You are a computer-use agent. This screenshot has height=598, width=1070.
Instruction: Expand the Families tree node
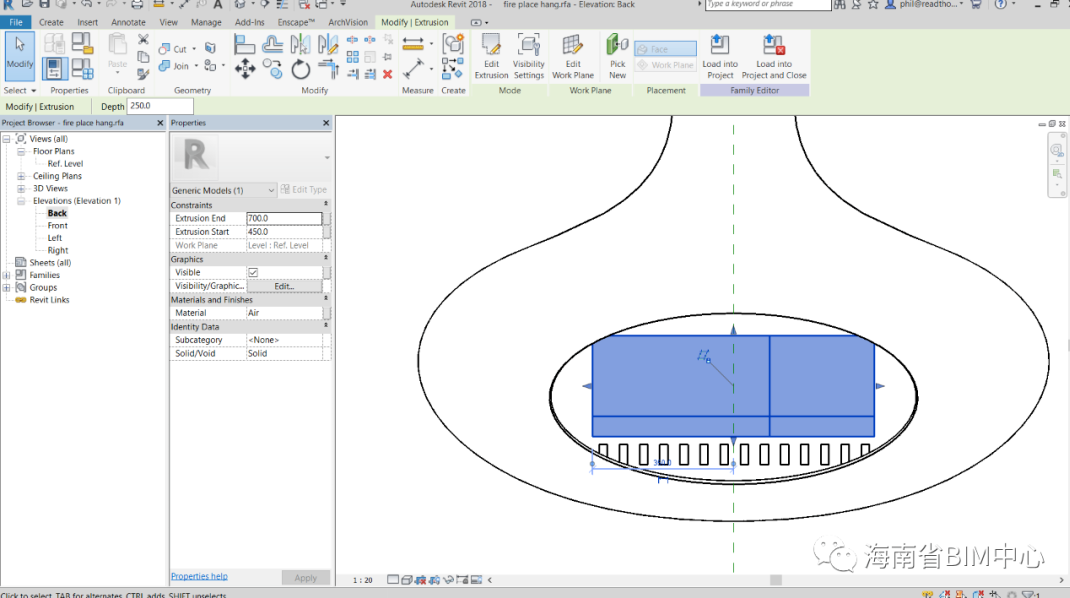[6, 275]
